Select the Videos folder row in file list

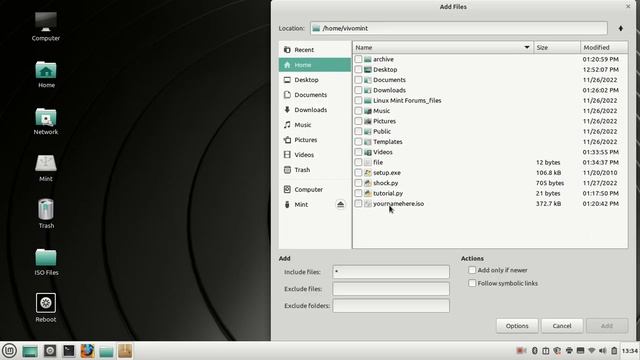pos(490,152)
